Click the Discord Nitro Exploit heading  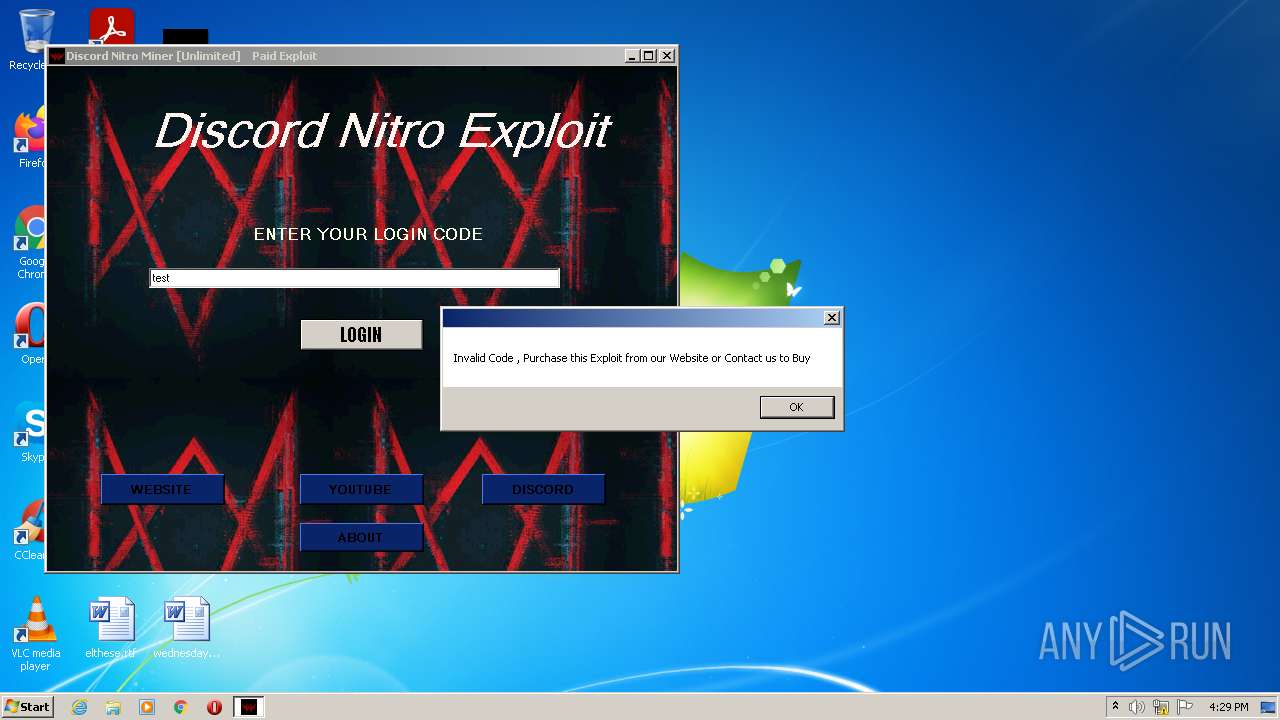(383, 131)
